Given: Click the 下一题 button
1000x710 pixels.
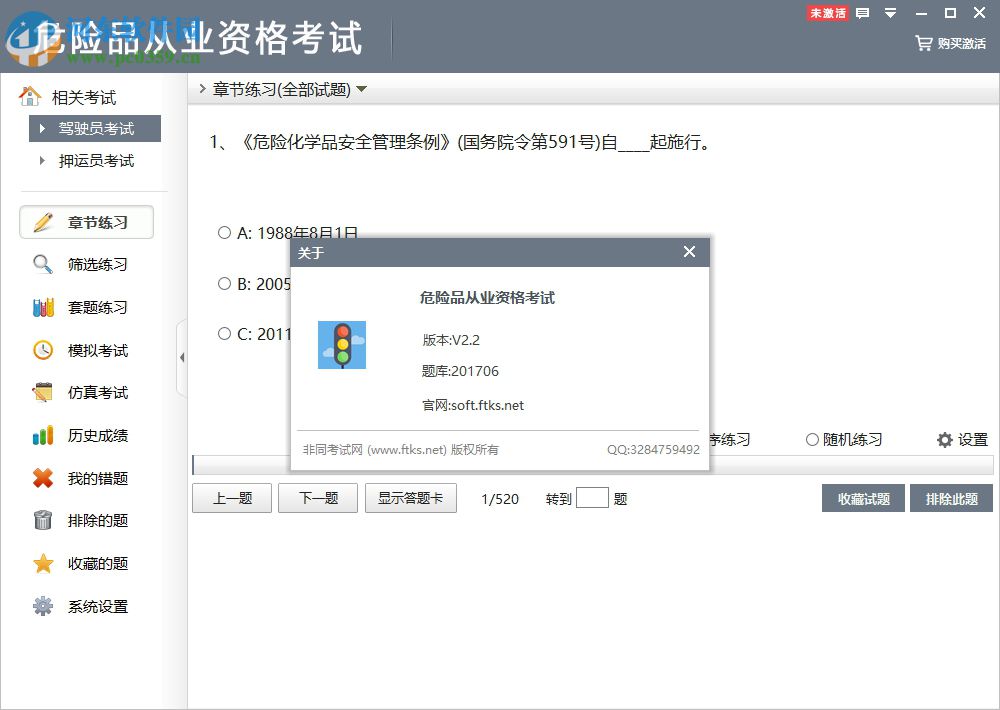Looking at the screenshot, I should (317, 498).
